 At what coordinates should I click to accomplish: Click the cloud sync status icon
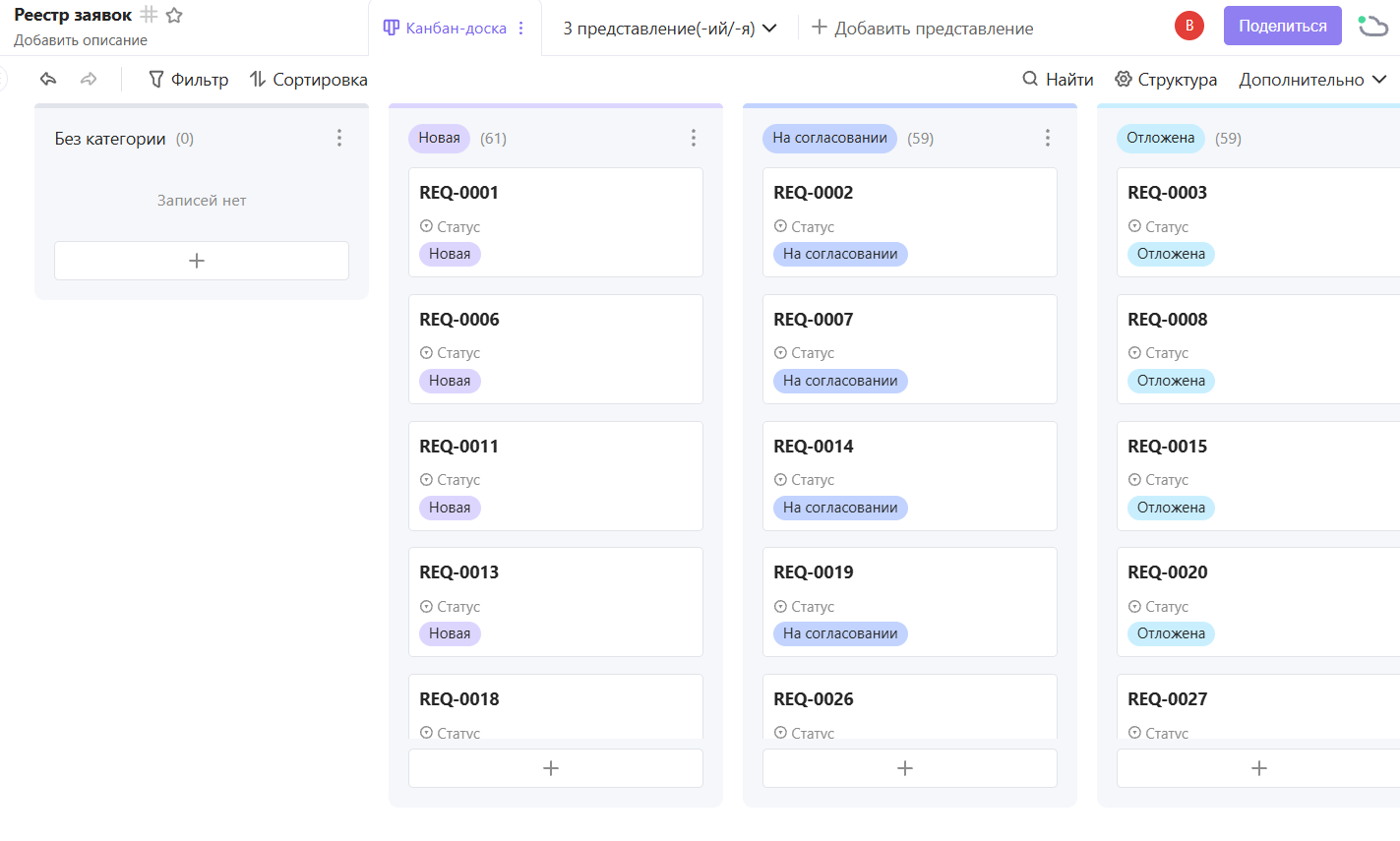click(x=1372, y=26)
